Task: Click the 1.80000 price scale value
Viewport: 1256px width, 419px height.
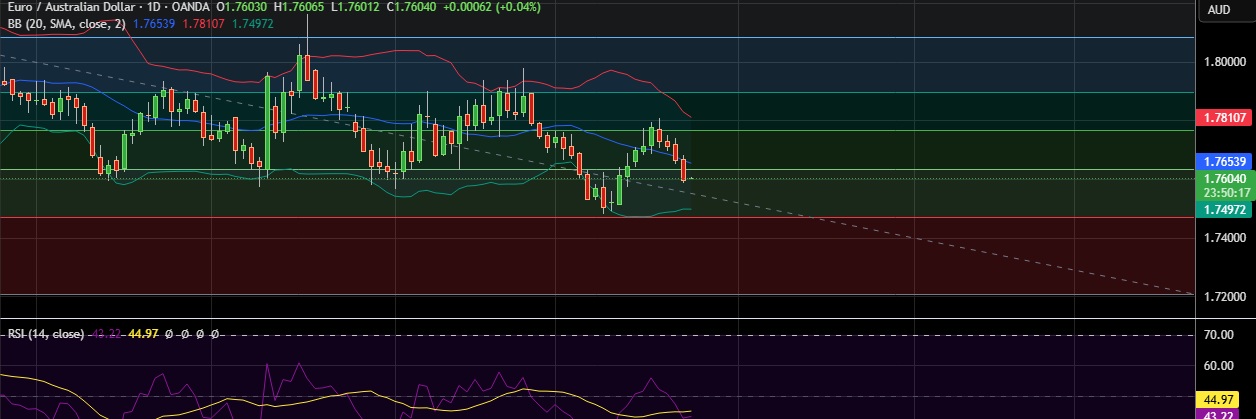Action: tap(1225, 61)
